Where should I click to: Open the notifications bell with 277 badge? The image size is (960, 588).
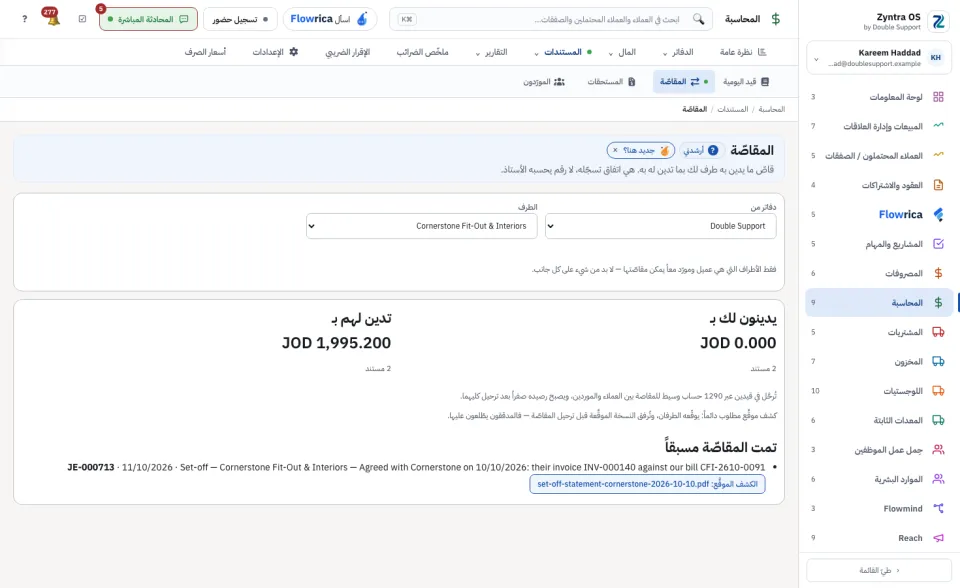click(x=52, y=17)
